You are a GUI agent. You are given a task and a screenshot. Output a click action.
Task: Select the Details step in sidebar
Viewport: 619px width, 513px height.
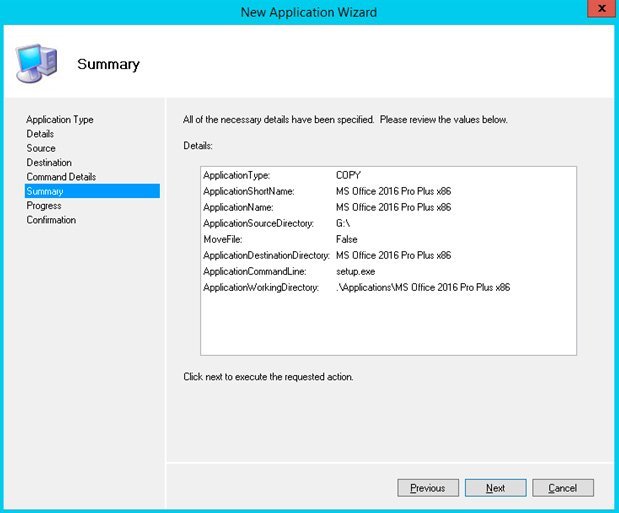click(x=40, y=134)
